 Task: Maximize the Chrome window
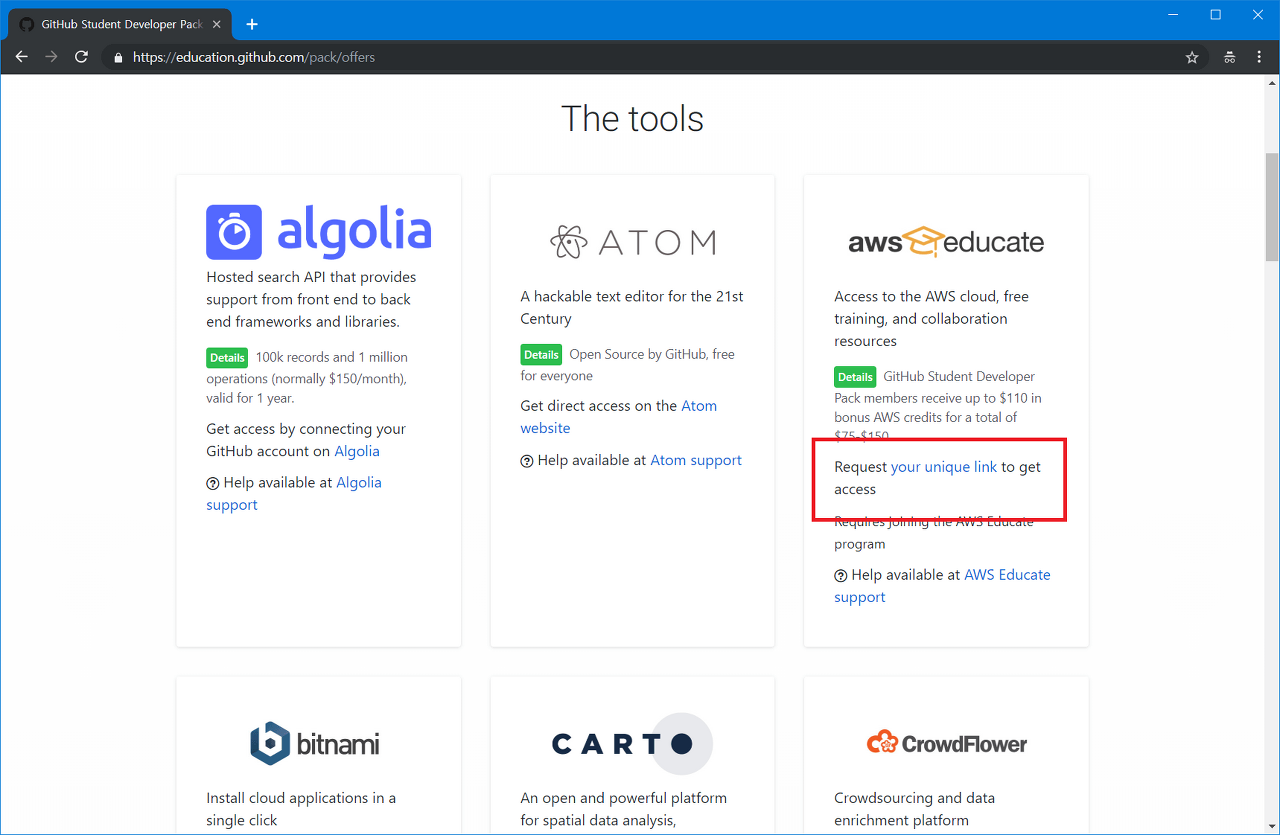[1215, 14]
